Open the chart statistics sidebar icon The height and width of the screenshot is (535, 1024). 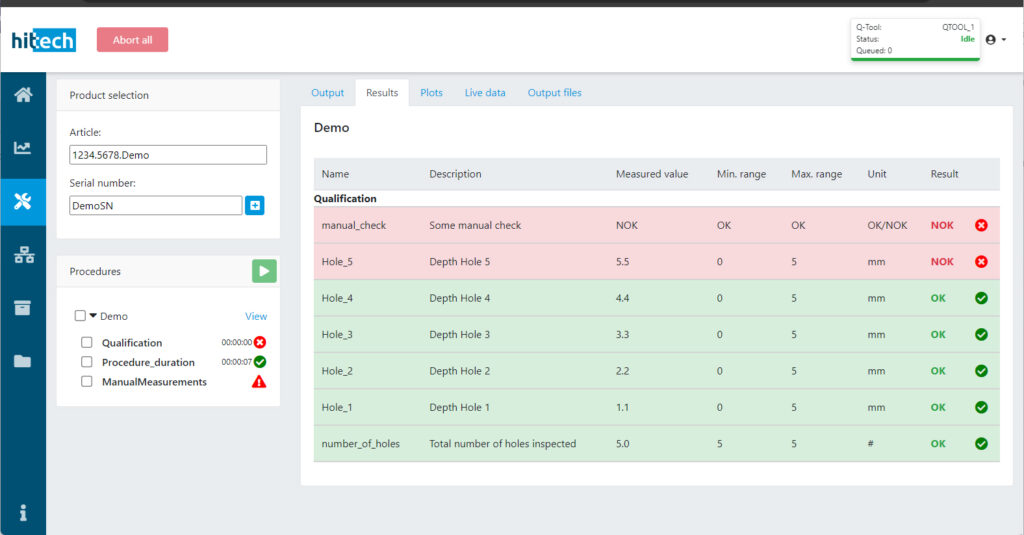point(22,148)
